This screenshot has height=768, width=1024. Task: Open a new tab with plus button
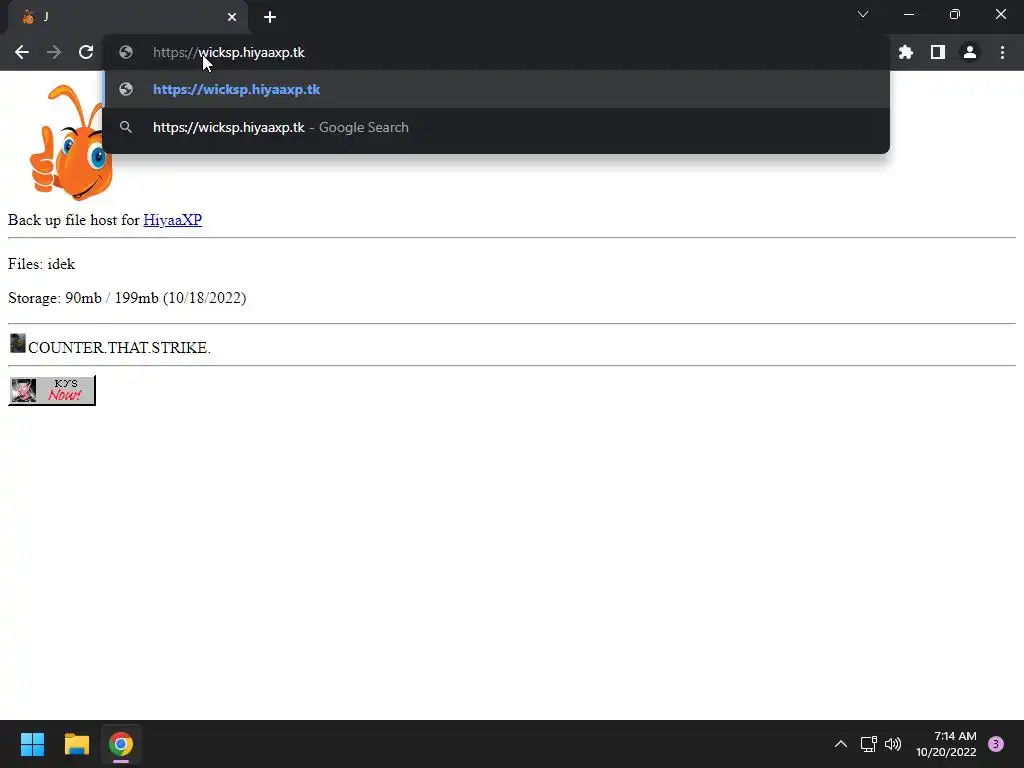tap(270, 17)
